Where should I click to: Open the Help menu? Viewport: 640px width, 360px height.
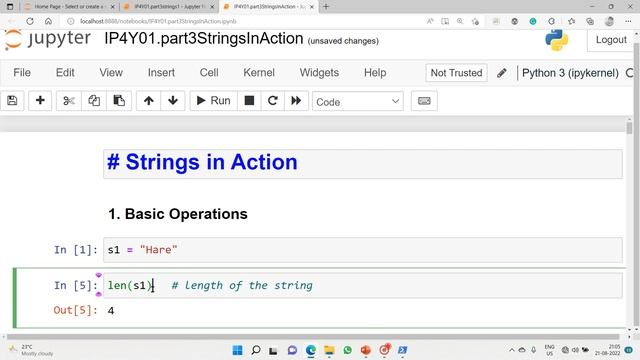coord(375,73)
